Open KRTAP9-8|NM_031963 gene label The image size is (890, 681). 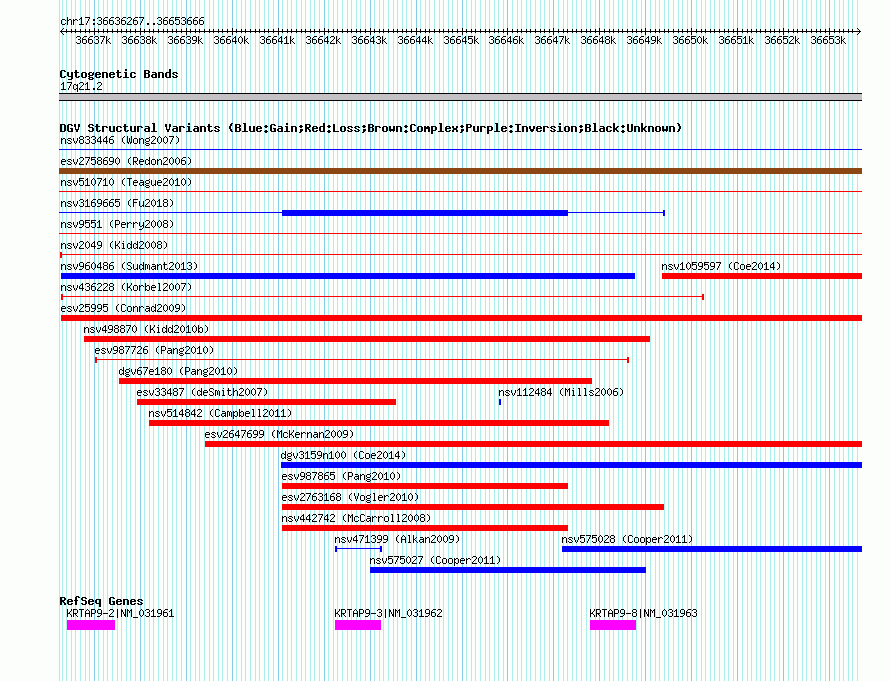click(x=644, y=613)
